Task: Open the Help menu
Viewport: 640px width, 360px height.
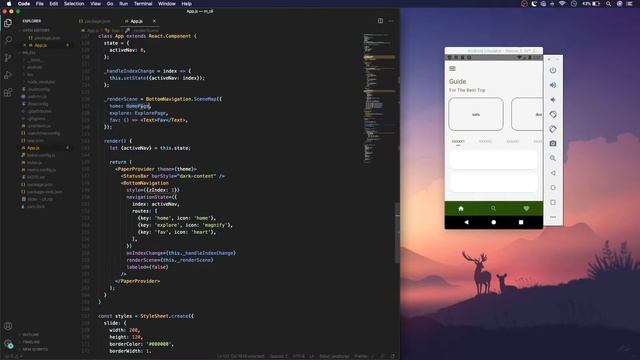Action: pos(187,4)
